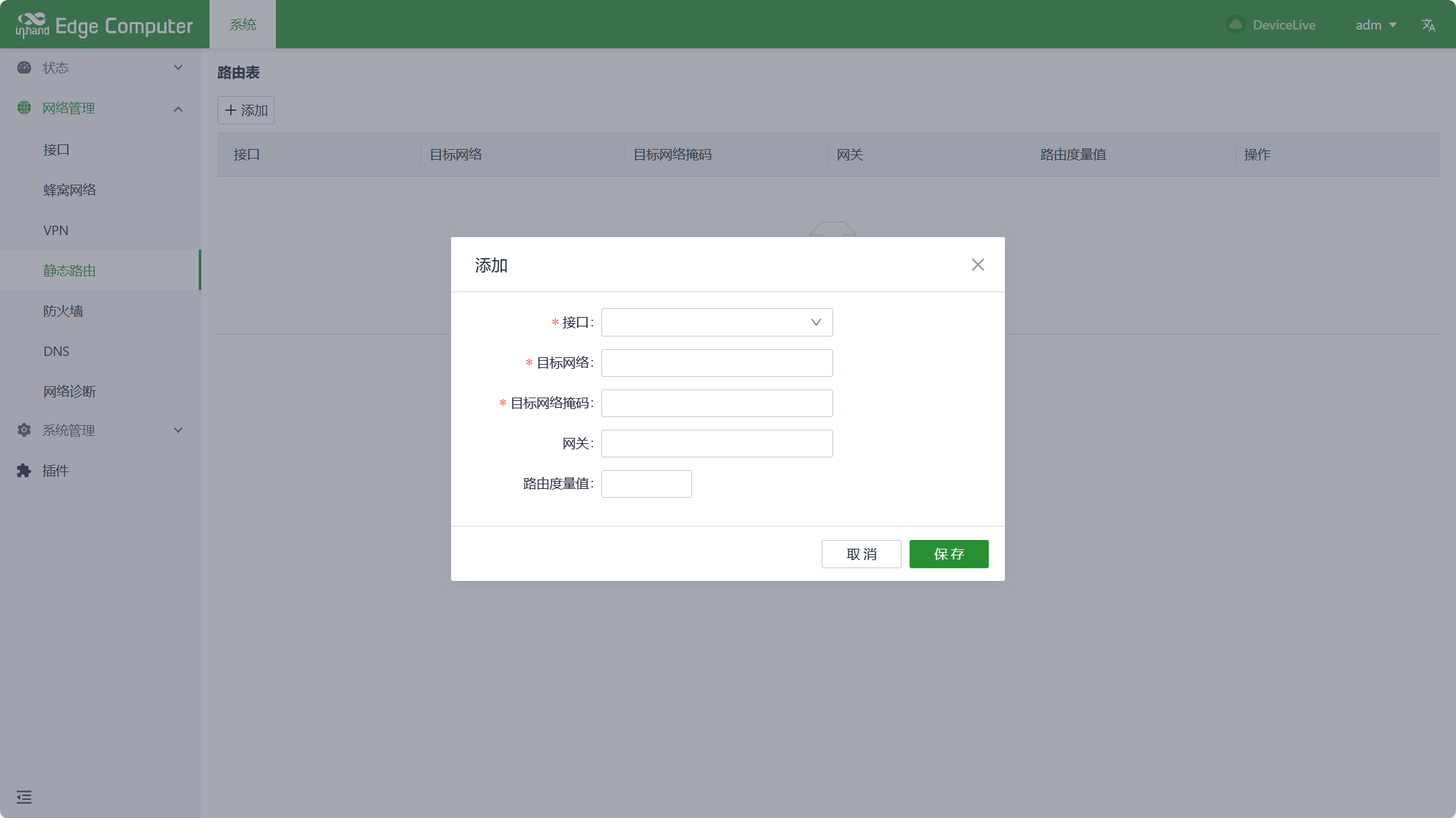
Task: Click the DeviceLive cloud icon
Action: click(1235, 25)
